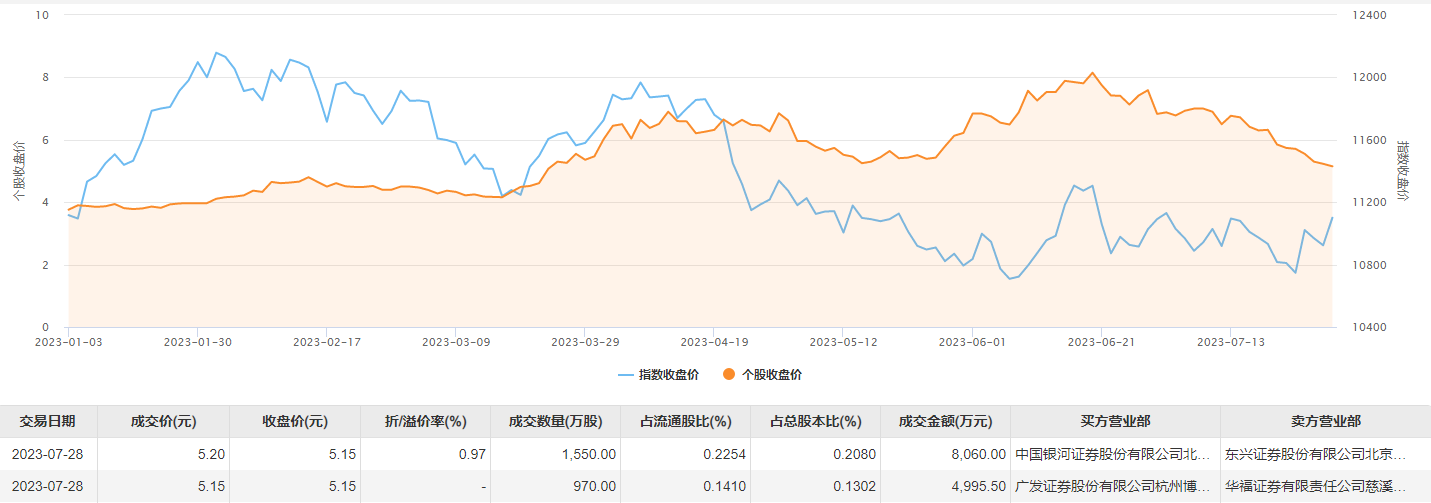Click the blue line icon for 指数收盘价 legend
1431x503 pixels.
[x=625, y=375]
